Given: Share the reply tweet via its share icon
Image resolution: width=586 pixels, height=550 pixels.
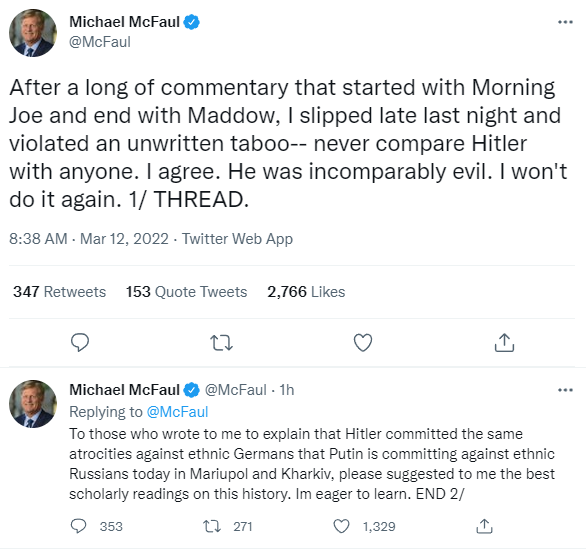Looking at the screenshot, I should coord(484,526).
